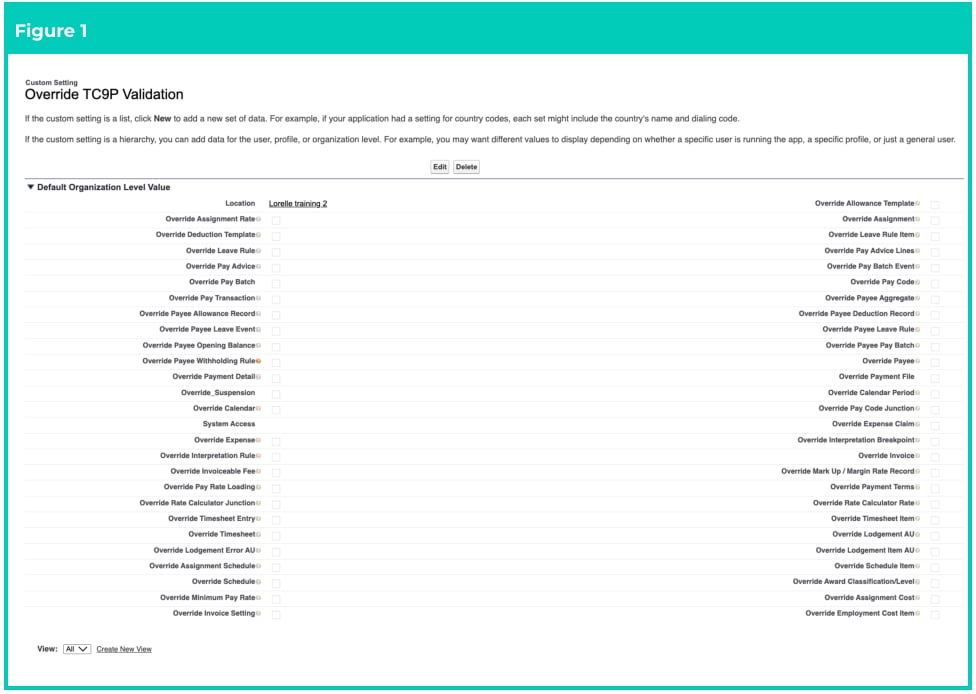Check the Override Schedule Item box
Image resolution: width=976 pixels, height=694 pixels.
(935, 567)
